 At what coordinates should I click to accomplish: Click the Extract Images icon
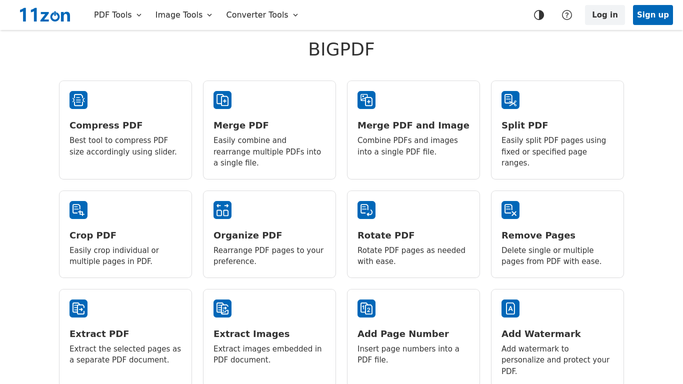coord(222,309)
